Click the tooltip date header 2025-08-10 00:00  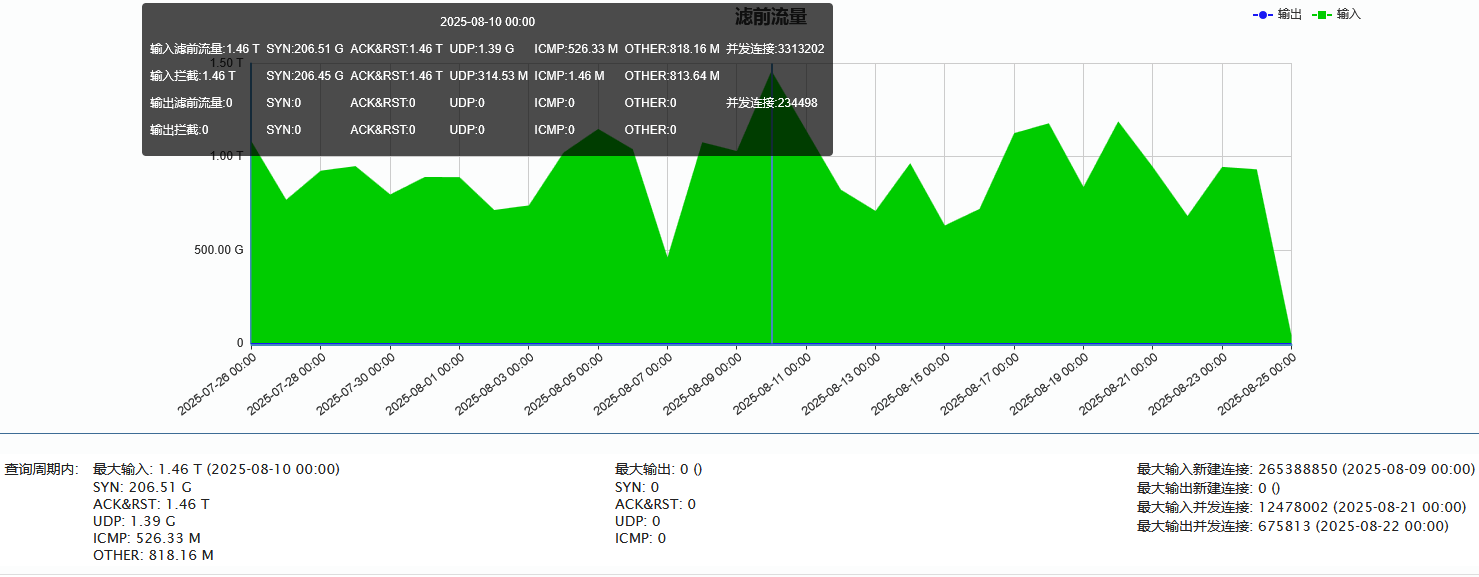487,22
